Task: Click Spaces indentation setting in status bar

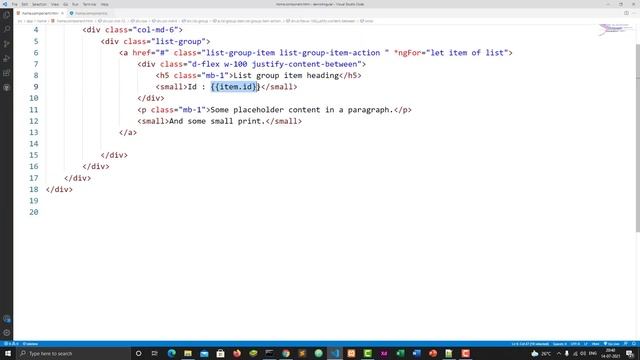Action: click(560, 344)
